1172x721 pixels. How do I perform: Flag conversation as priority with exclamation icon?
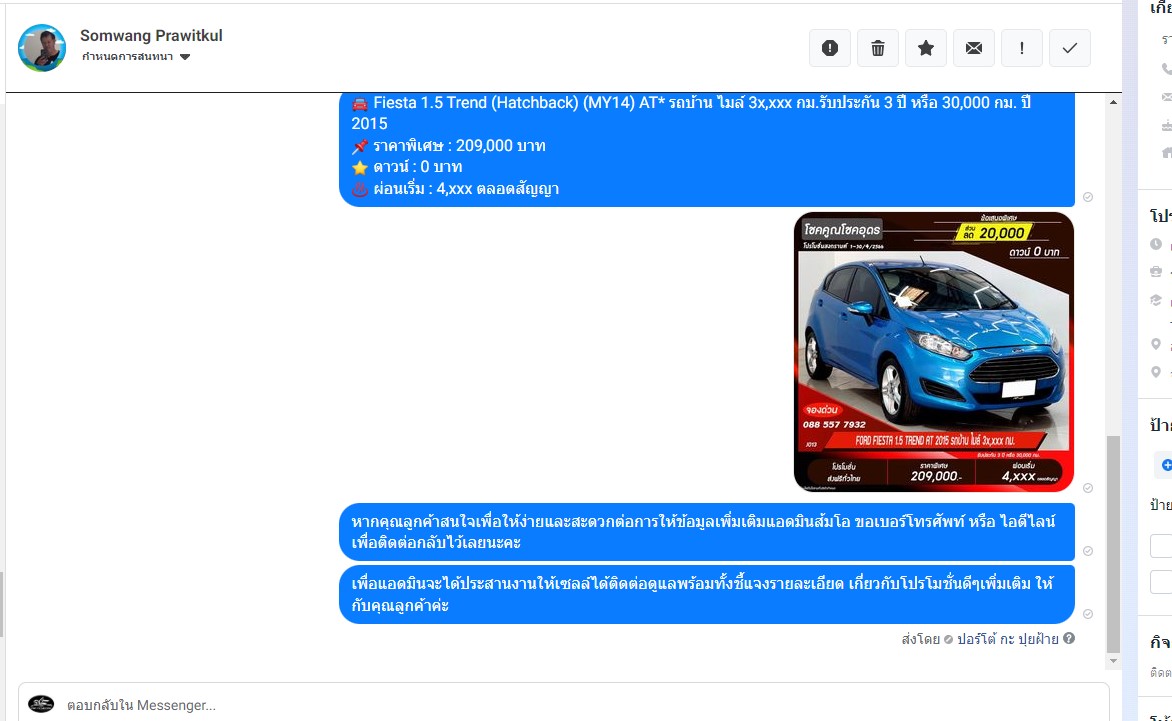click(1022, 48)
